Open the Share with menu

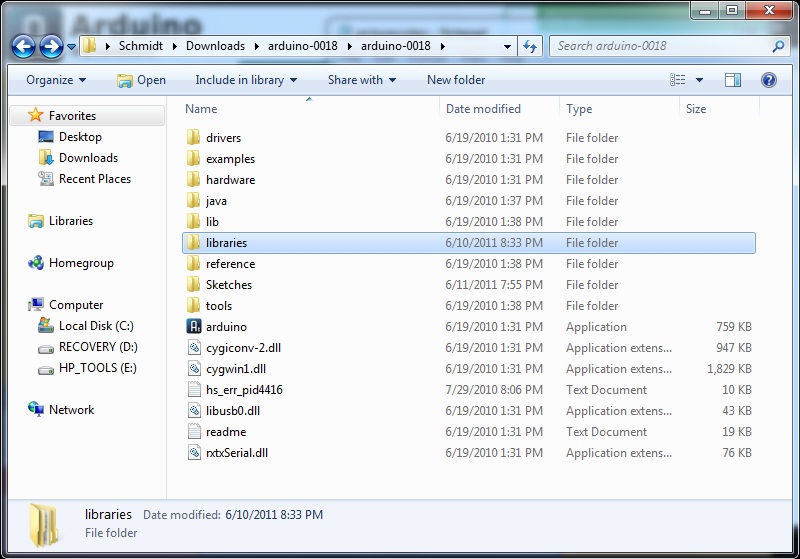point(362,80)
